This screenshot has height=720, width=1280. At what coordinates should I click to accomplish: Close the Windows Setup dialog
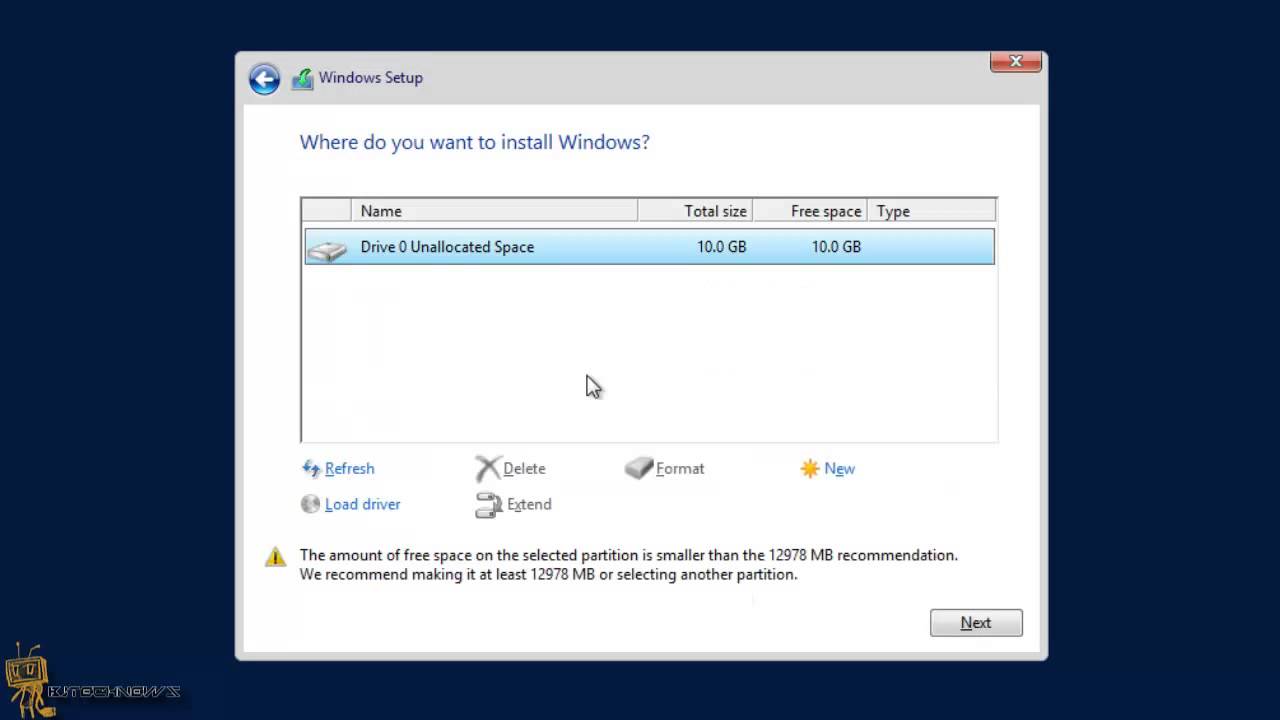(1016, 61)
